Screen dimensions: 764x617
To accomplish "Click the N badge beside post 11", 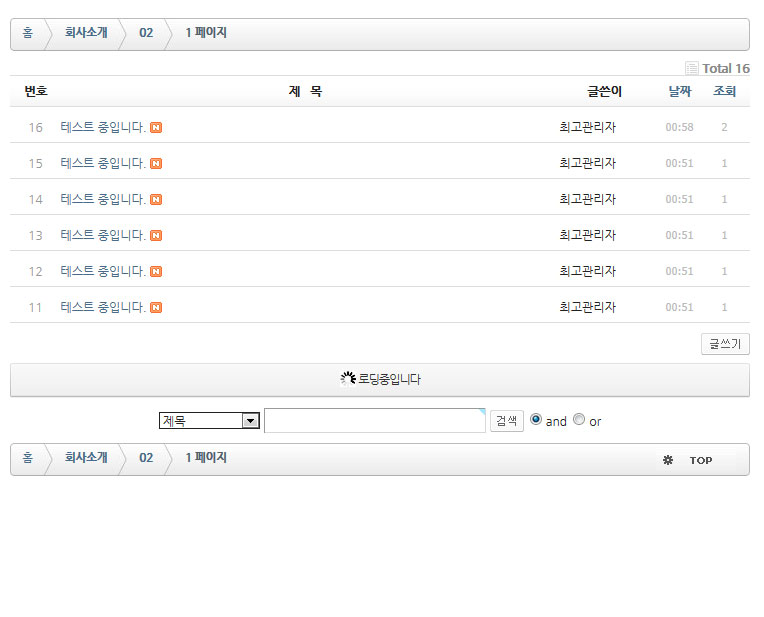I will 156,307.
